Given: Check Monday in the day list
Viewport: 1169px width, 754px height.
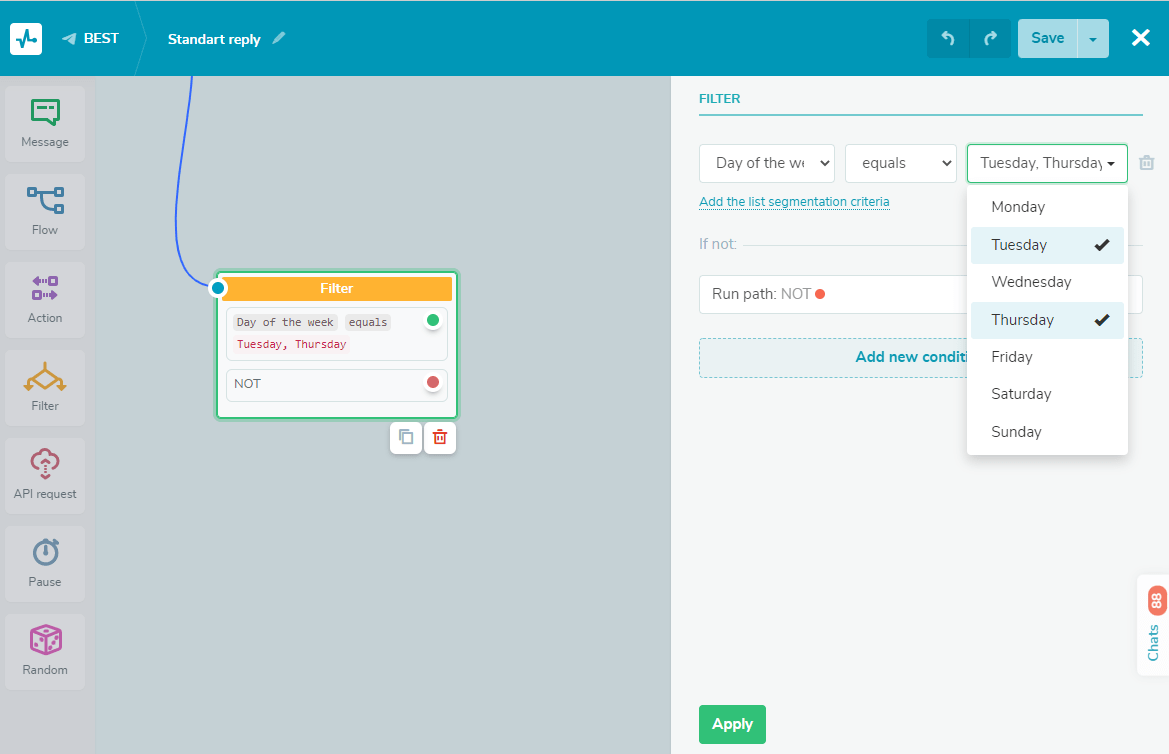Looking at the screenshot, I should click(x=1046, y=207).
